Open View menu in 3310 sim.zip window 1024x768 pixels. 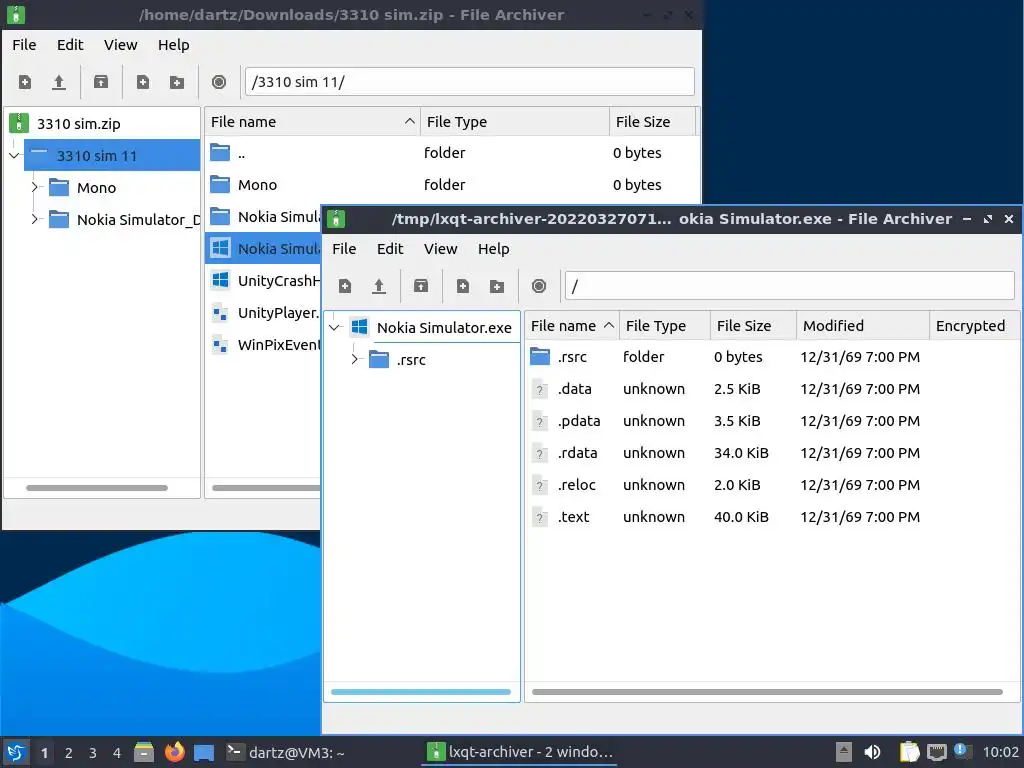click(121, 45)
